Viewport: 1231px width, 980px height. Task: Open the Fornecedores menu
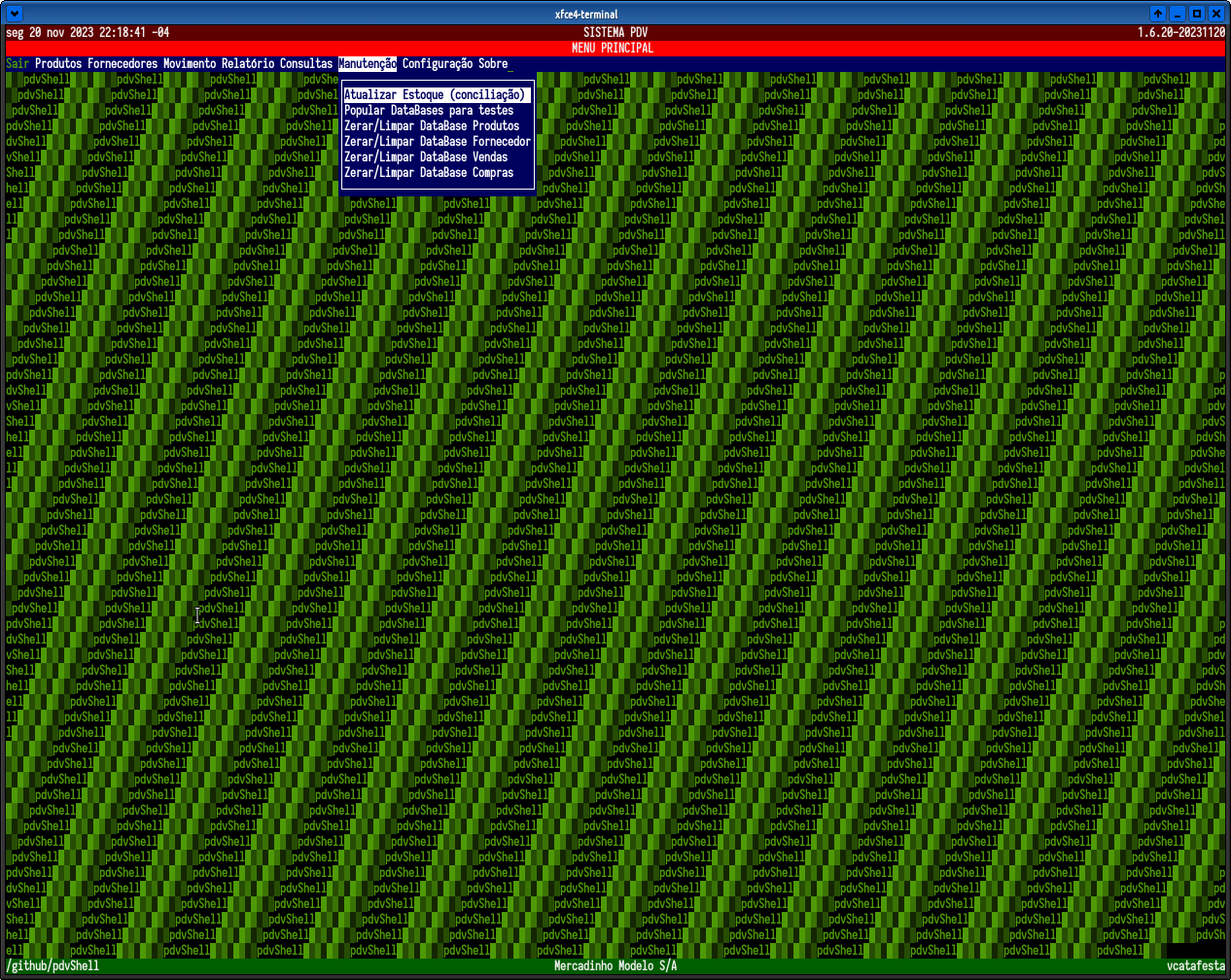(x=123, y=63)
